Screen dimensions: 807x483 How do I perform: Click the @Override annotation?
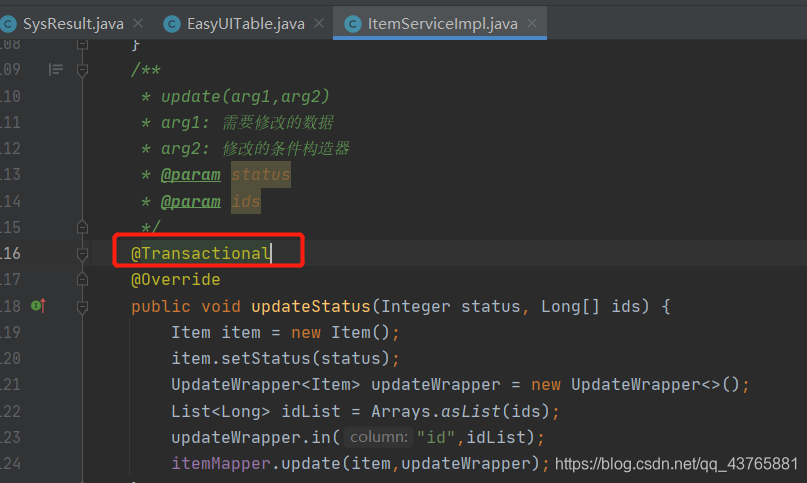tap(176, 280)
